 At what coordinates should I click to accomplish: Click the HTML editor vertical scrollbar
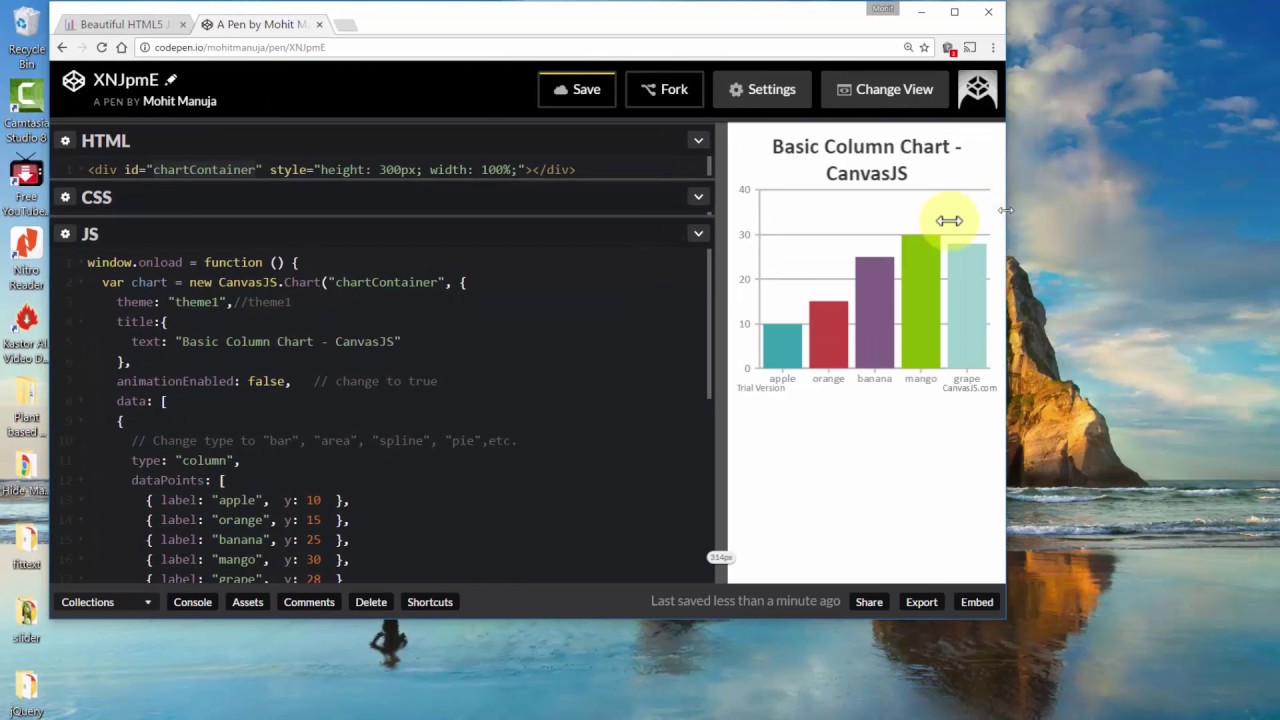click(x=709, y=166)
